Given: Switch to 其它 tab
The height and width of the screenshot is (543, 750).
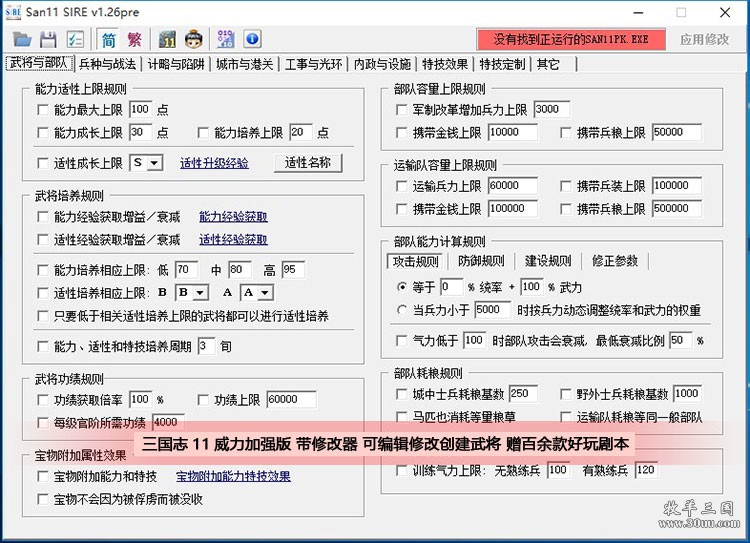Looking at the screenshot, I should (x=548, y=64).
